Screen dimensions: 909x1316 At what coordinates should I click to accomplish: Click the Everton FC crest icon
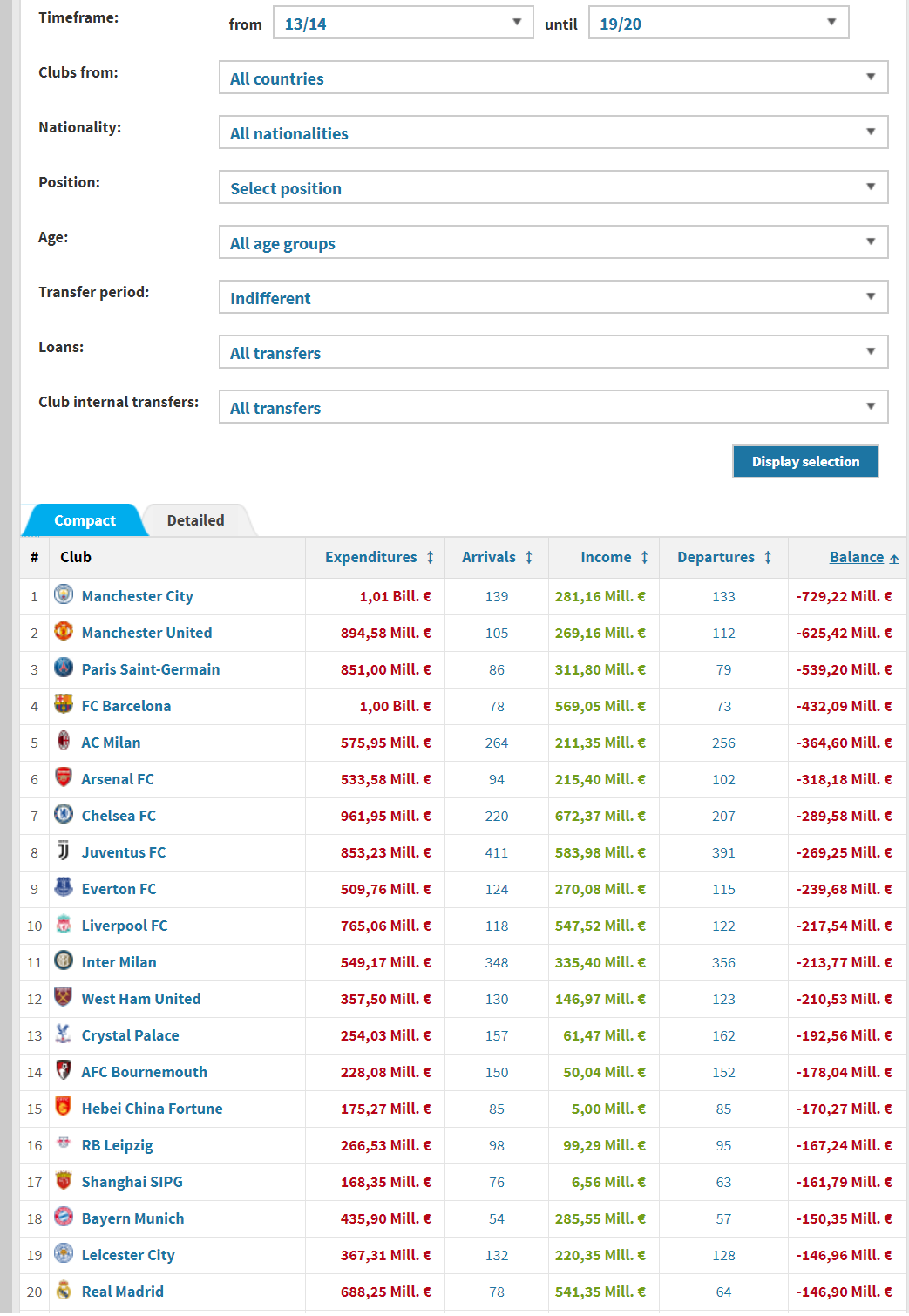[64, 887]
